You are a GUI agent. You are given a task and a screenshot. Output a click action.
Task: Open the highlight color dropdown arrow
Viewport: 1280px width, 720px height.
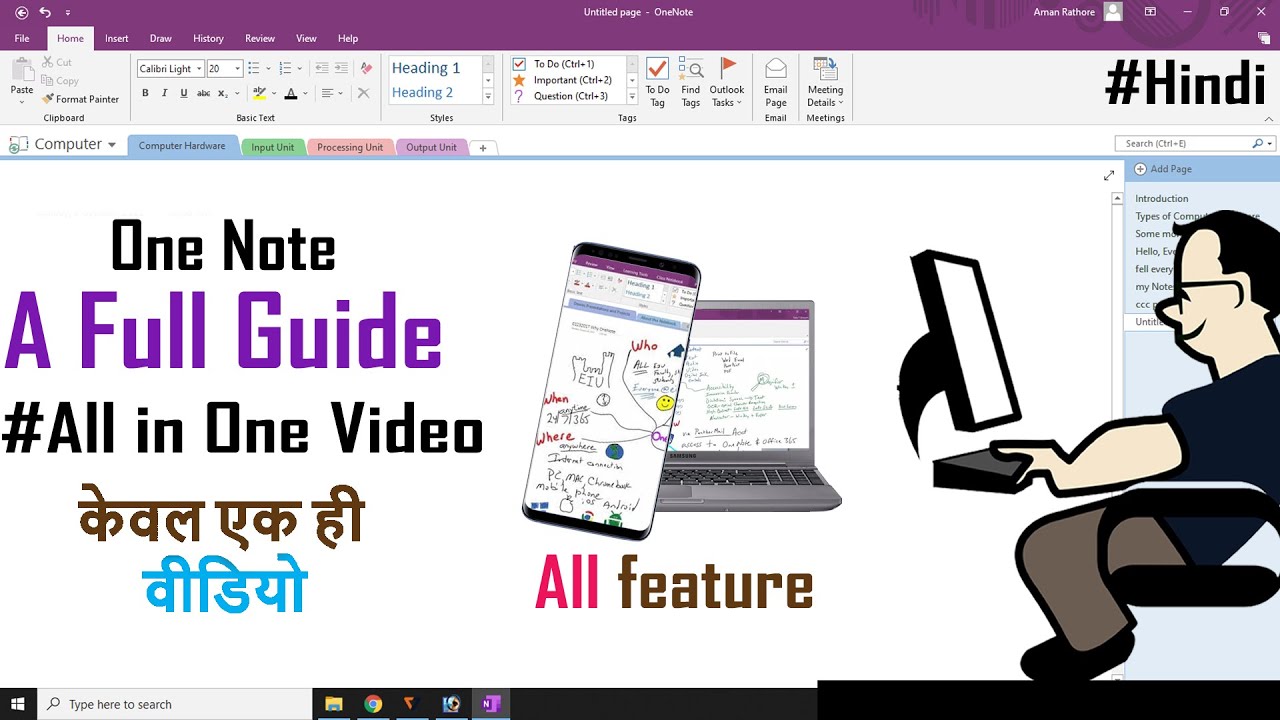(x=273, y=93)
